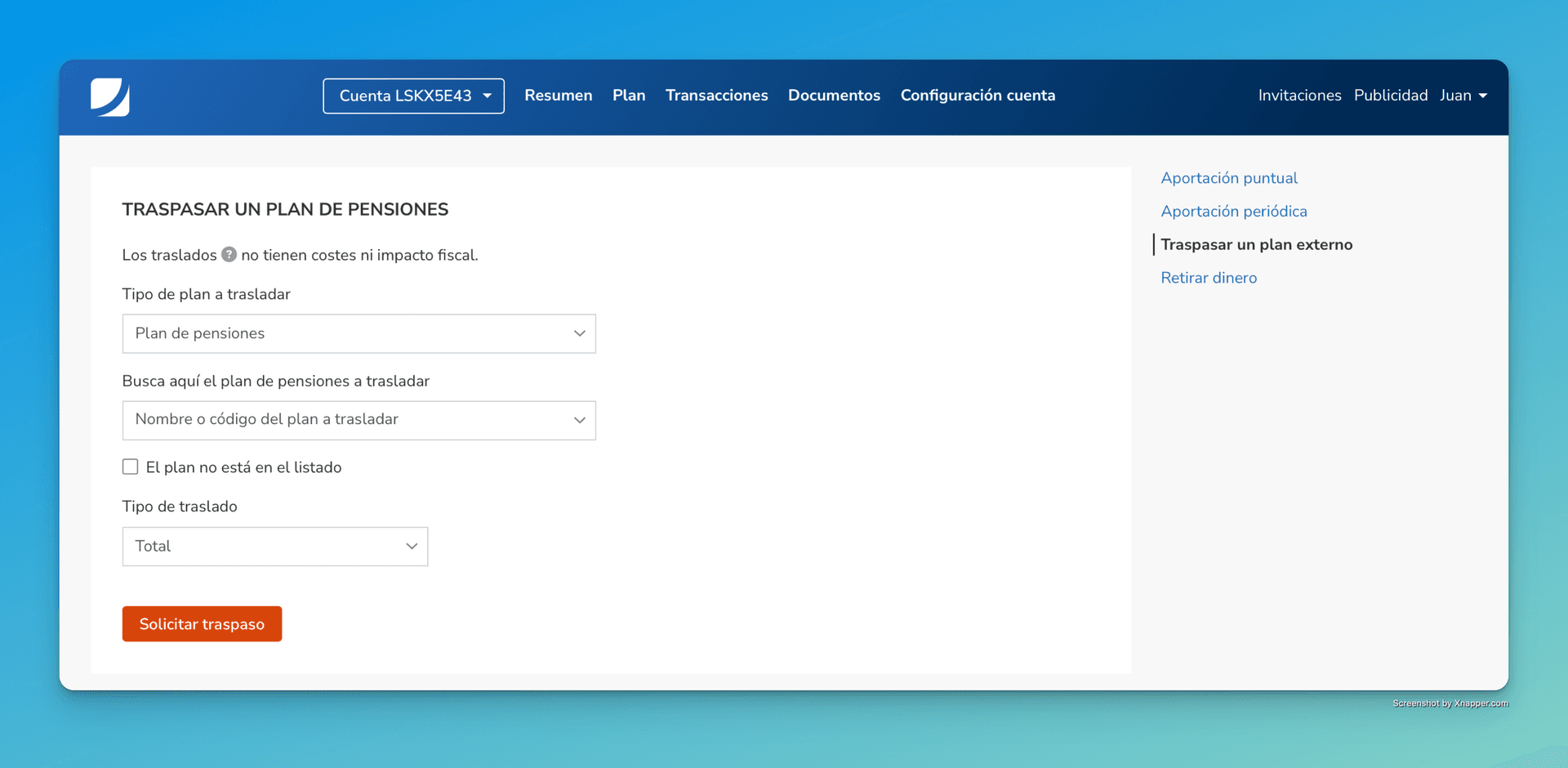This screenshot has height=768, width=1568.
Task: Open the Invitaciones link
Action: point(1299,96)
